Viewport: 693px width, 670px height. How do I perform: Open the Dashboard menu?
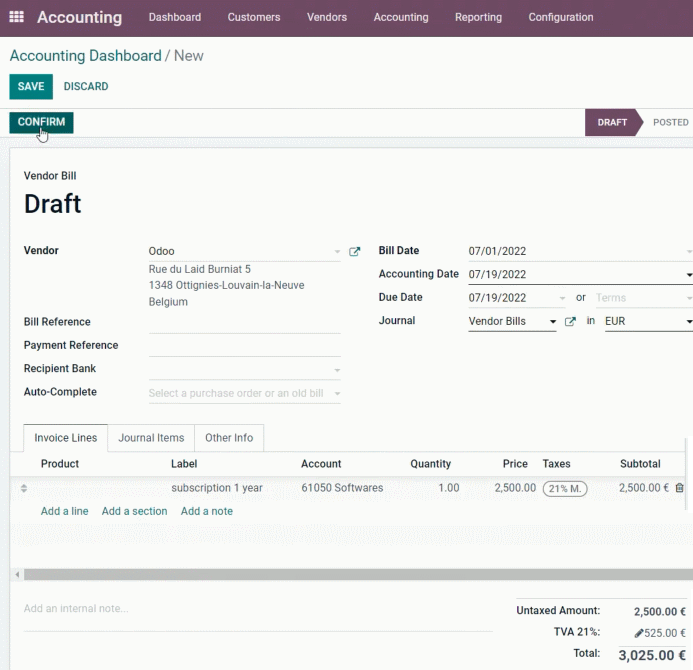175,17
